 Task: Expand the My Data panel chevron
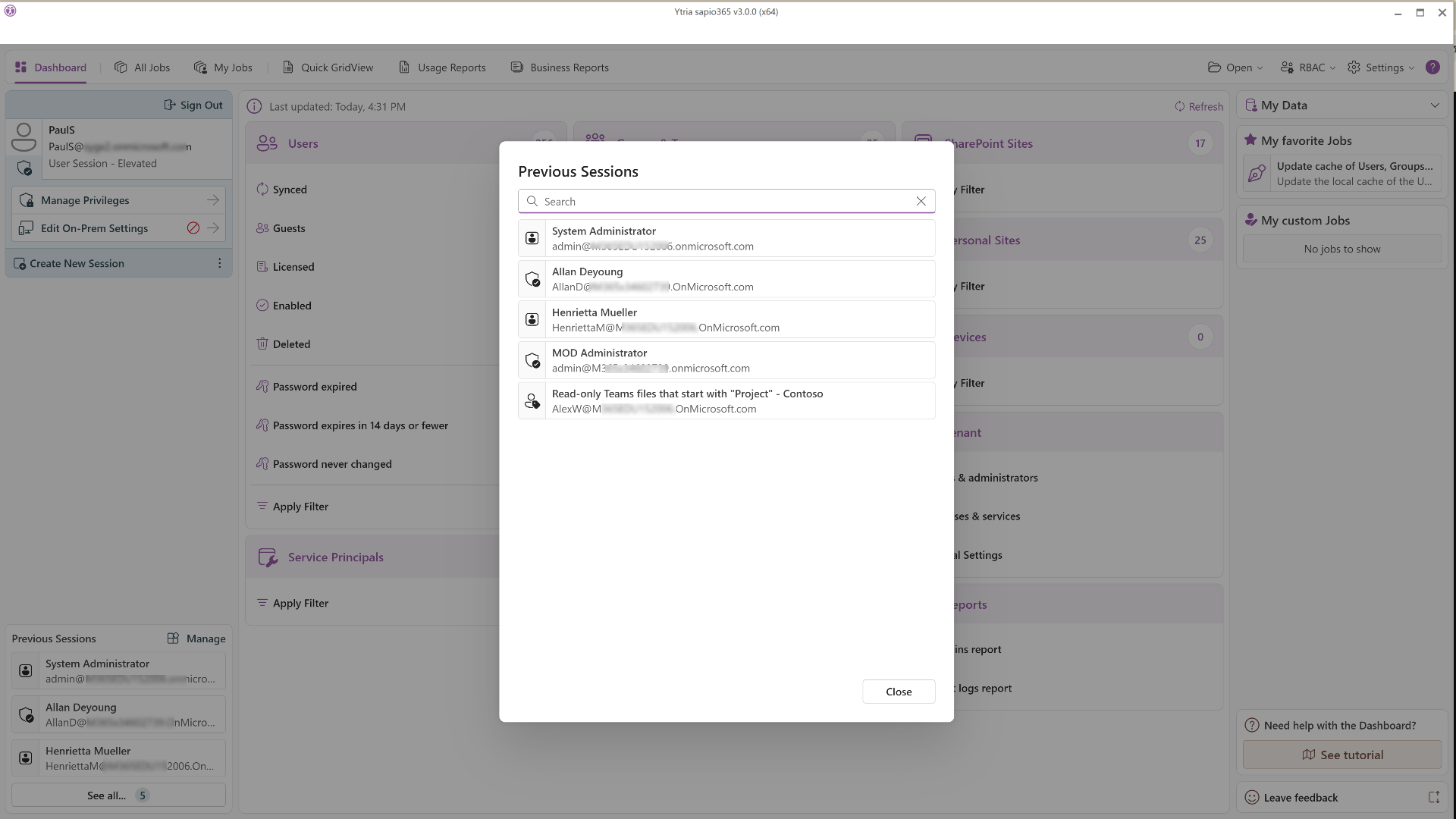coord(1435,105)
